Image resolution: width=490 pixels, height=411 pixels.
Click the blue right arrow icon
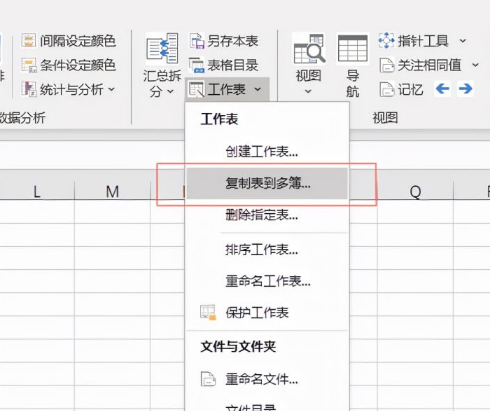click(465, 89)
